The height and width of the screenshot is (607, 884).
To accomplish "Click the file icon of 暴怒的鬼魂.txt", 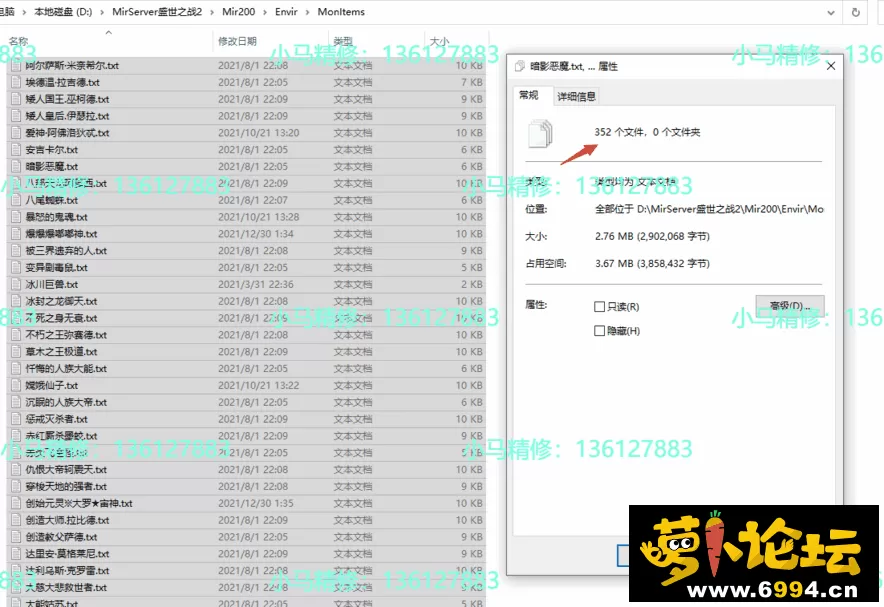I will tap(16, 218).
